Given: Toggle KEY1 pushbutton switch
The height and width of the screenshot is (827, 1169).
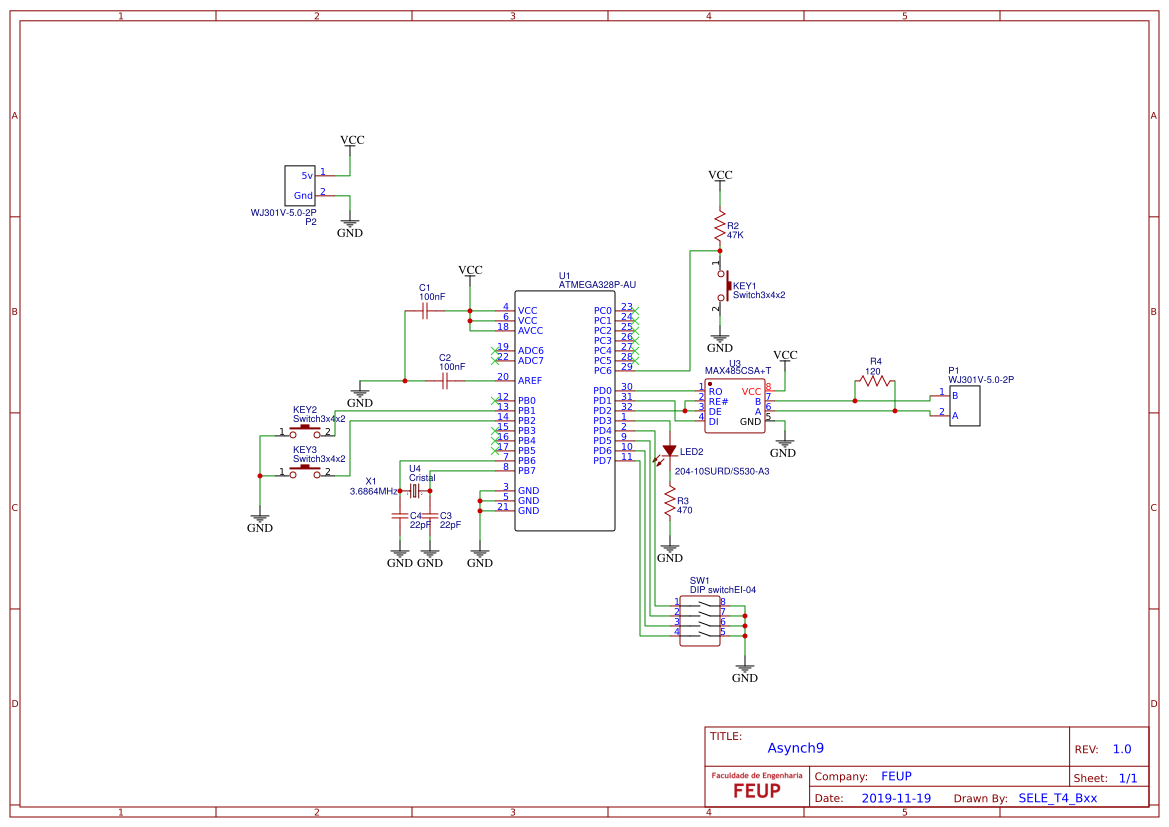Looking at the screenshot, I should pos(727,287).
